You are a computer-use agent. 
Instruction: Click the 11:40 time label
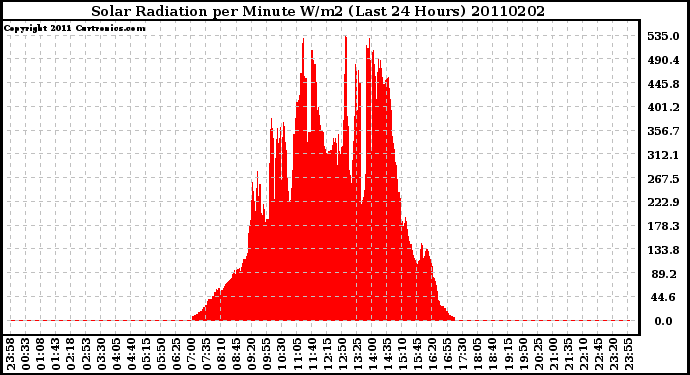(312, 355)
